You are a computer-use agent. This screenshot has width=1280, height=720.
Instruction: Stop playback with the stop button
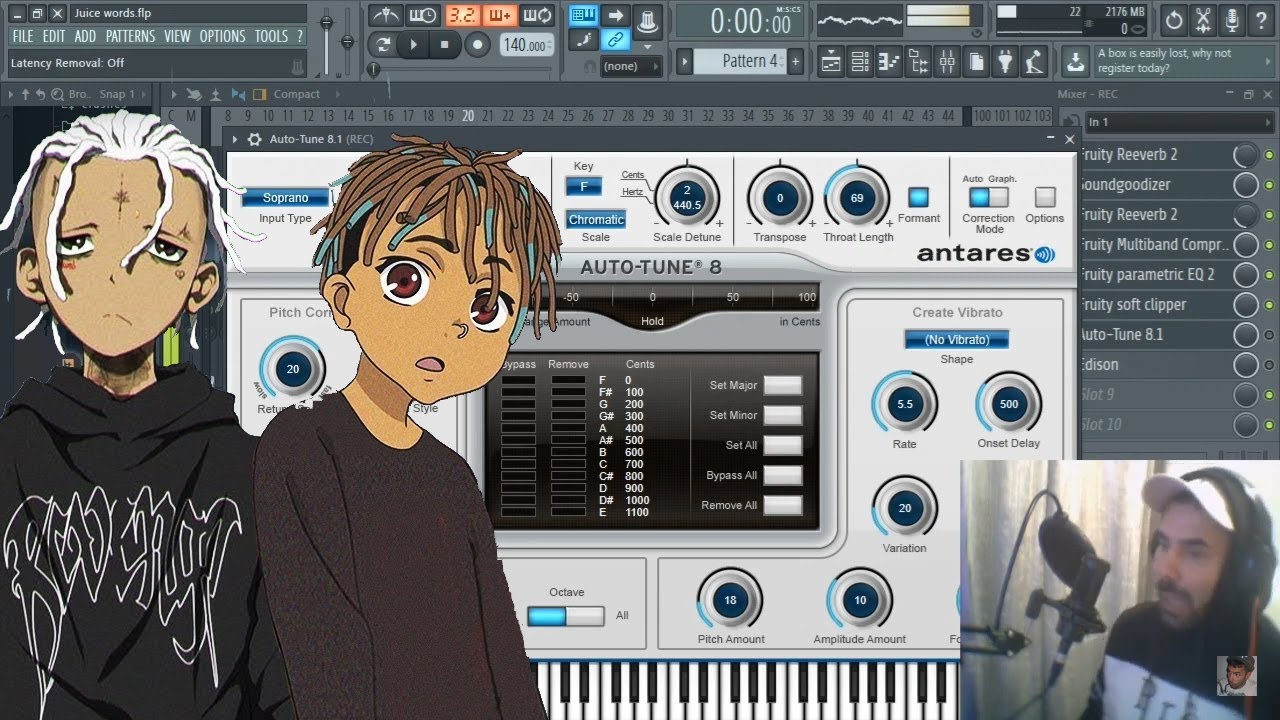(x=445, y=45)
